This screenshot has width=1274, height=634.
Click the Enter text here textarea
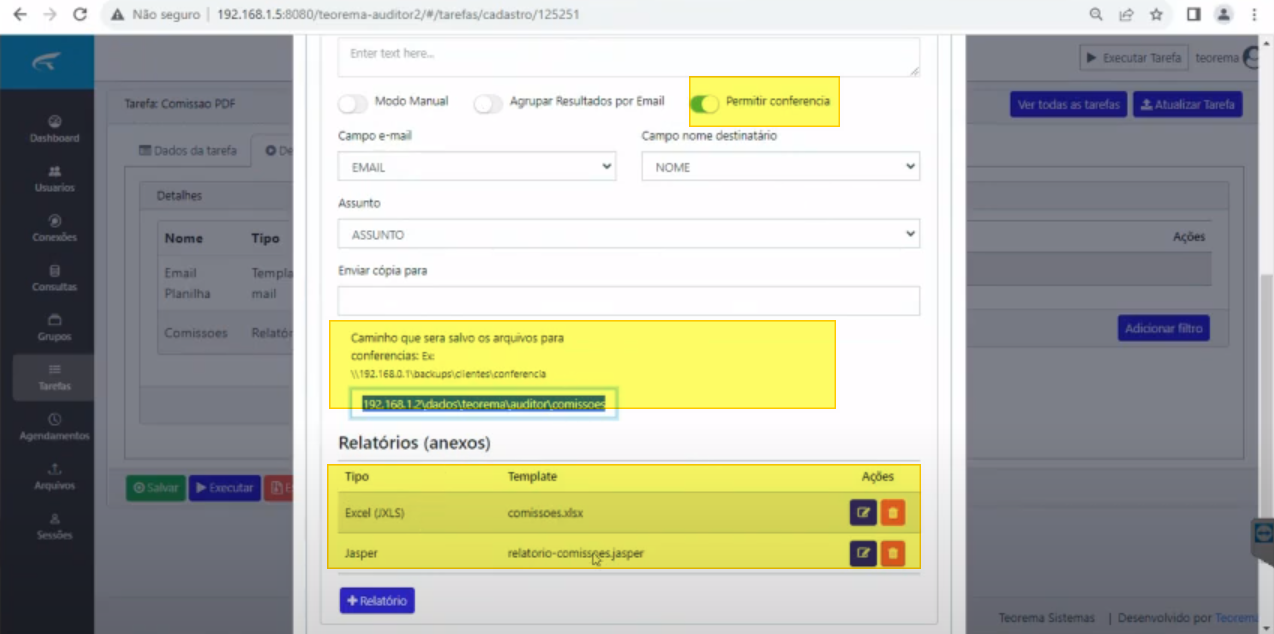629,57
